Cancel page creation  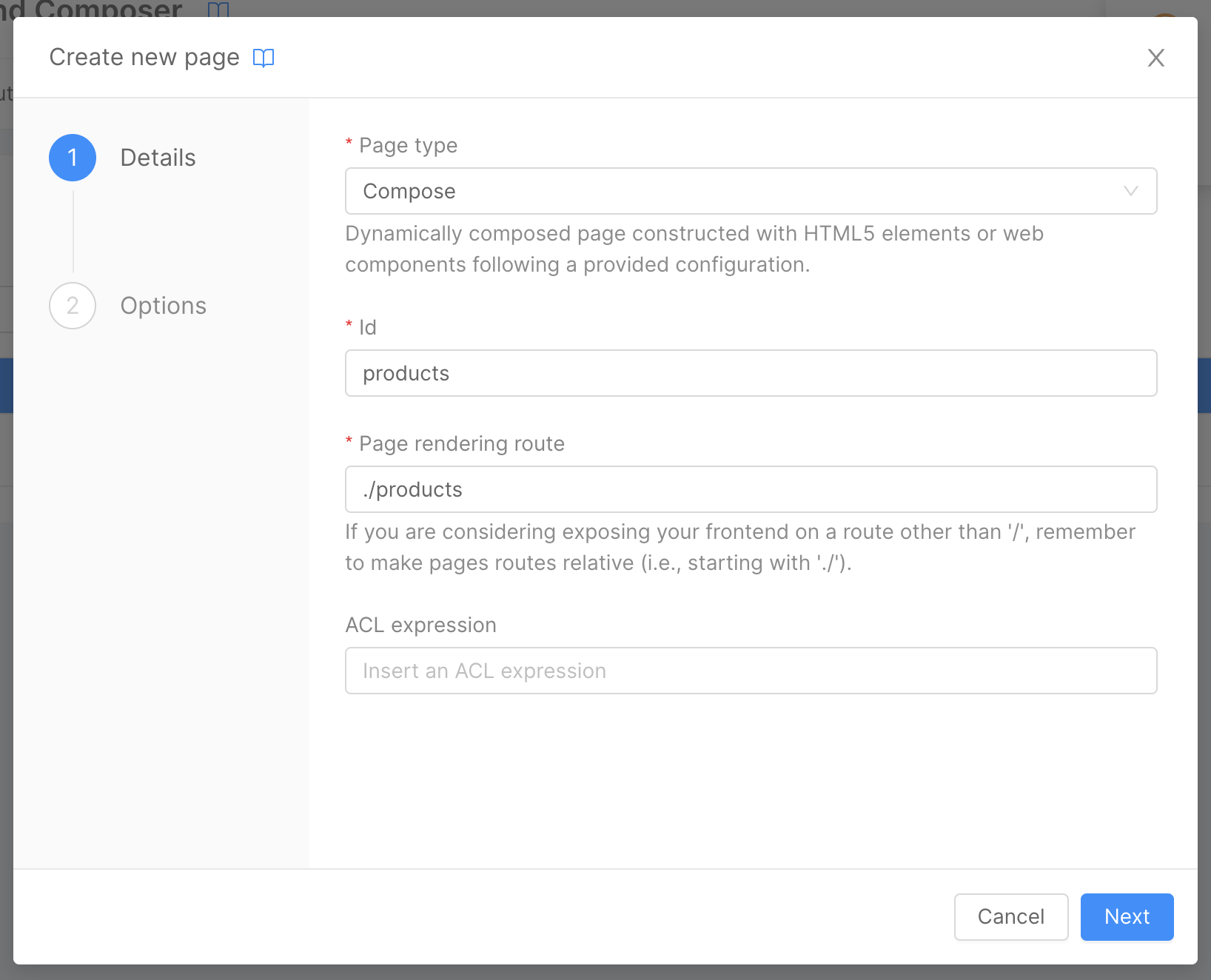point(1011,916)
